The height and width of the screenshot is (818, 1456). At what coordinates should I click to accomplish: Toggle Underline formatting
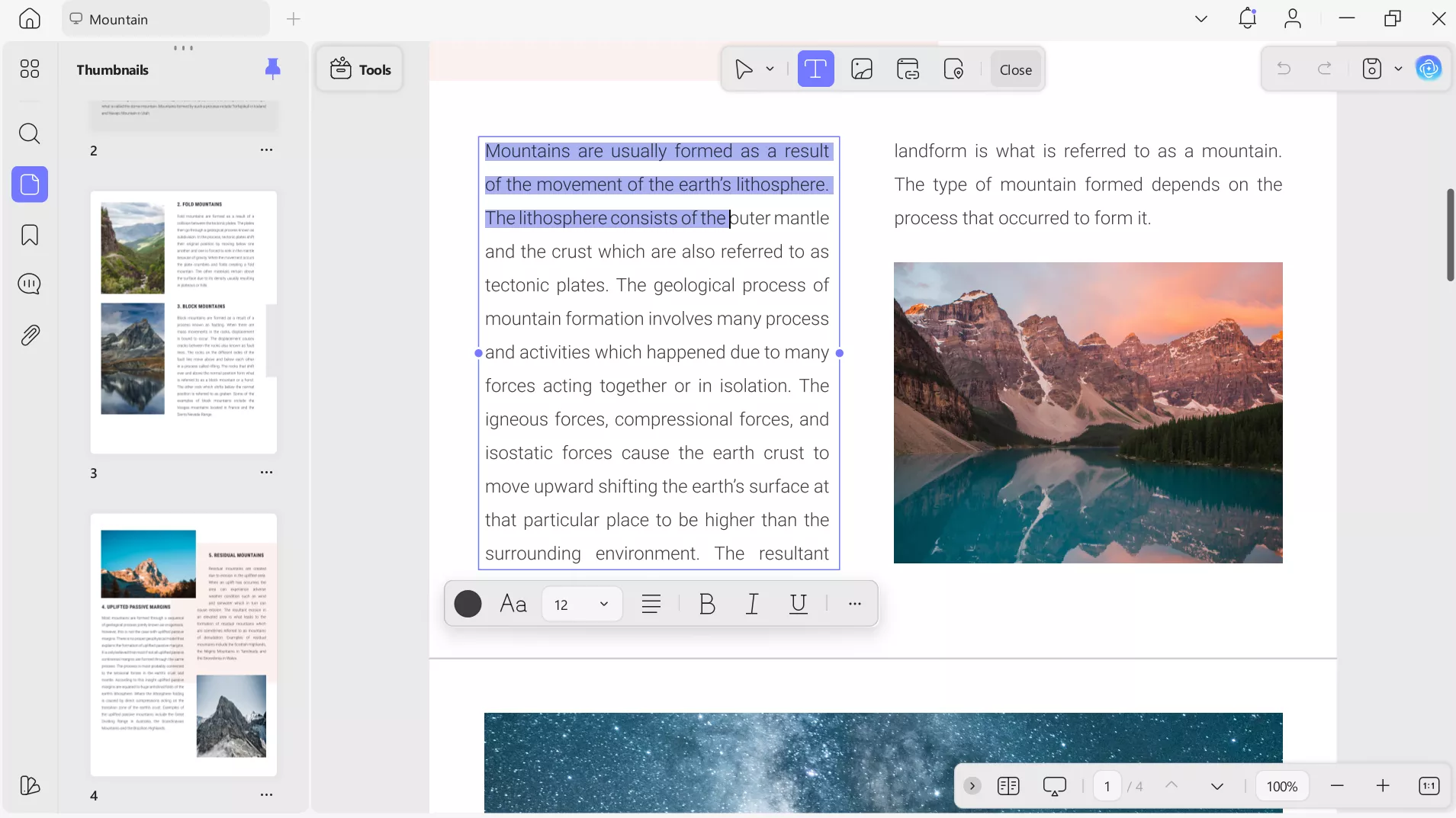(798, 605)
